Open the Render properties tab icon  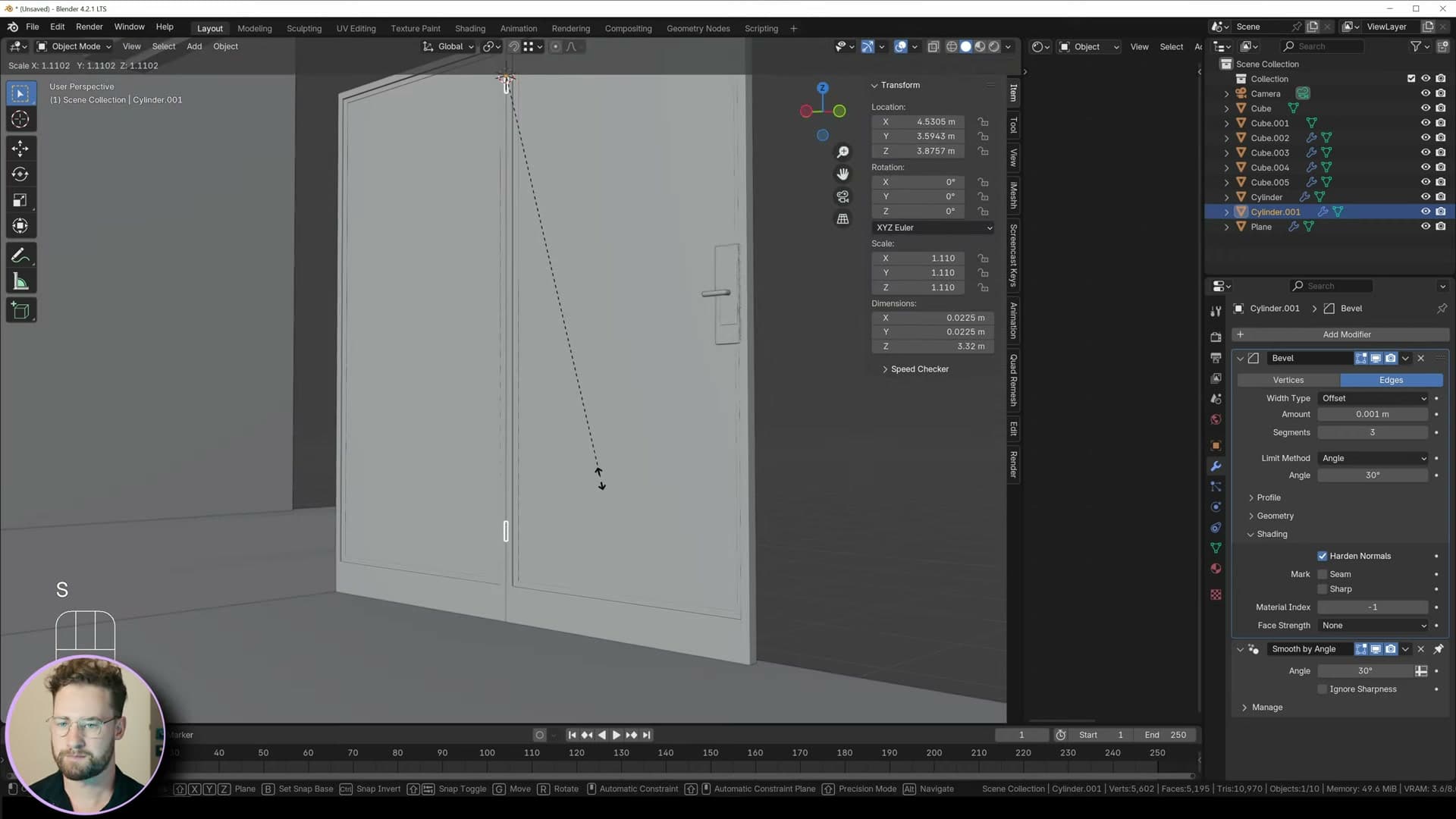point(1216,337)
